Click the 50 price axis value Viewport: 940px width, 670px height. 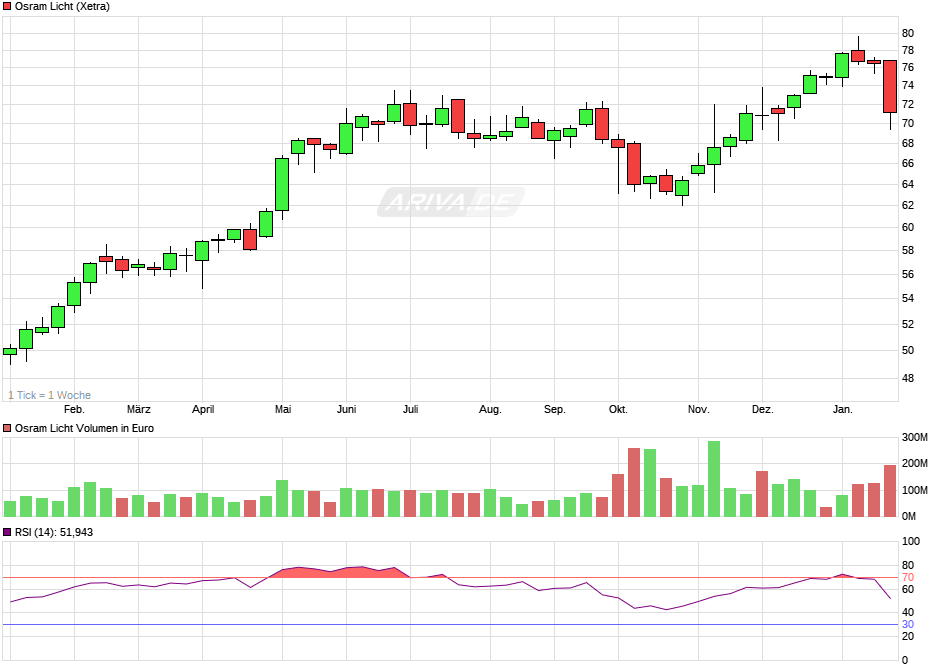tap(908, 350)
